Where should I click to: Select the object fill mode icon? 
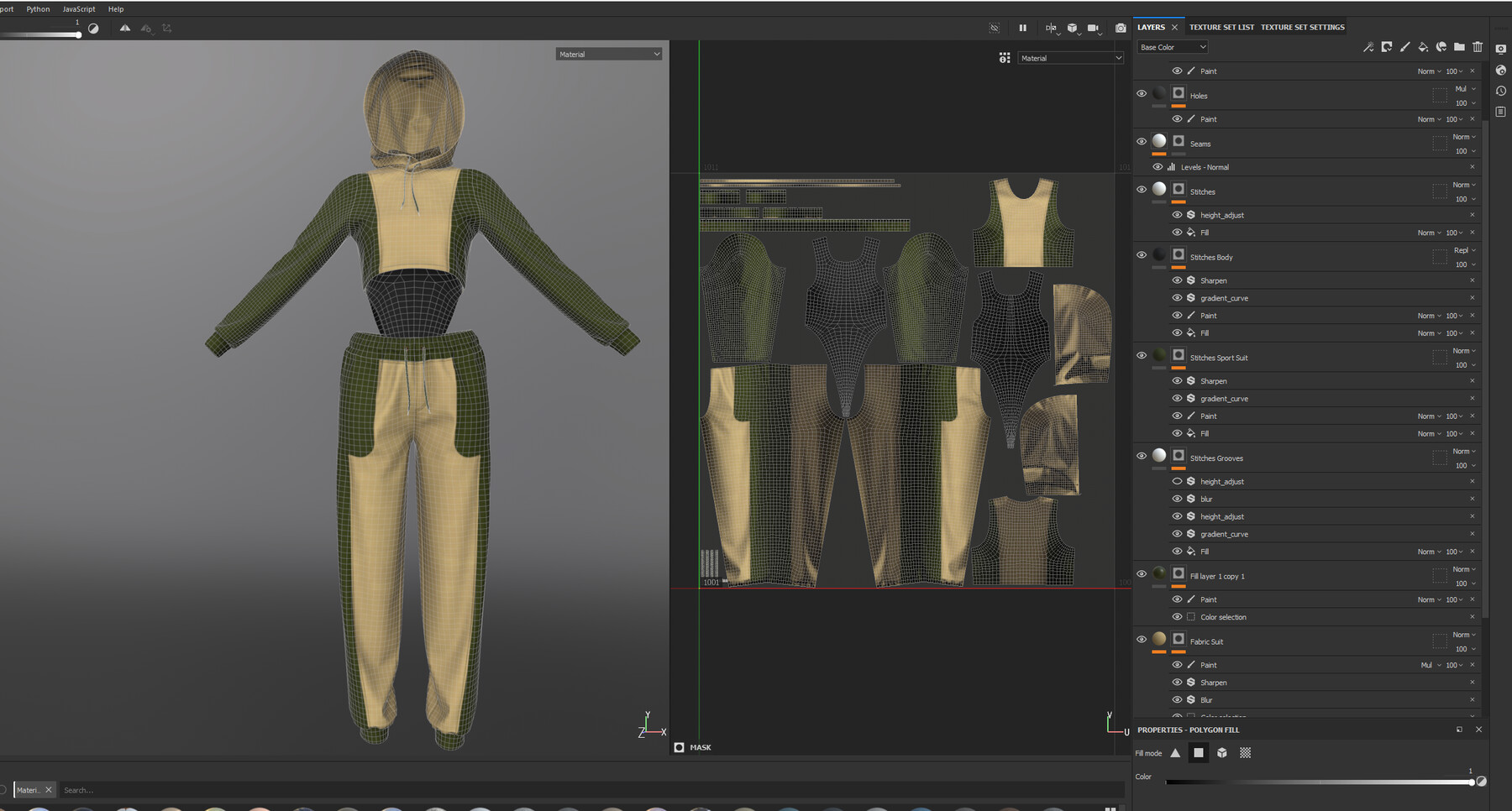pyautogui.click(x=1221, y=753)
